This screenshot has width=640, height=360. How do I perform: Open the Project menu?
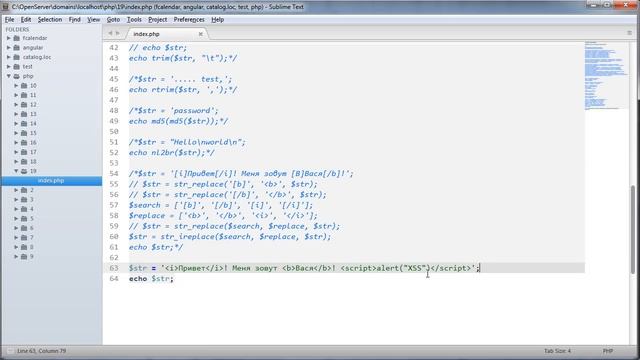click(158, 20)
